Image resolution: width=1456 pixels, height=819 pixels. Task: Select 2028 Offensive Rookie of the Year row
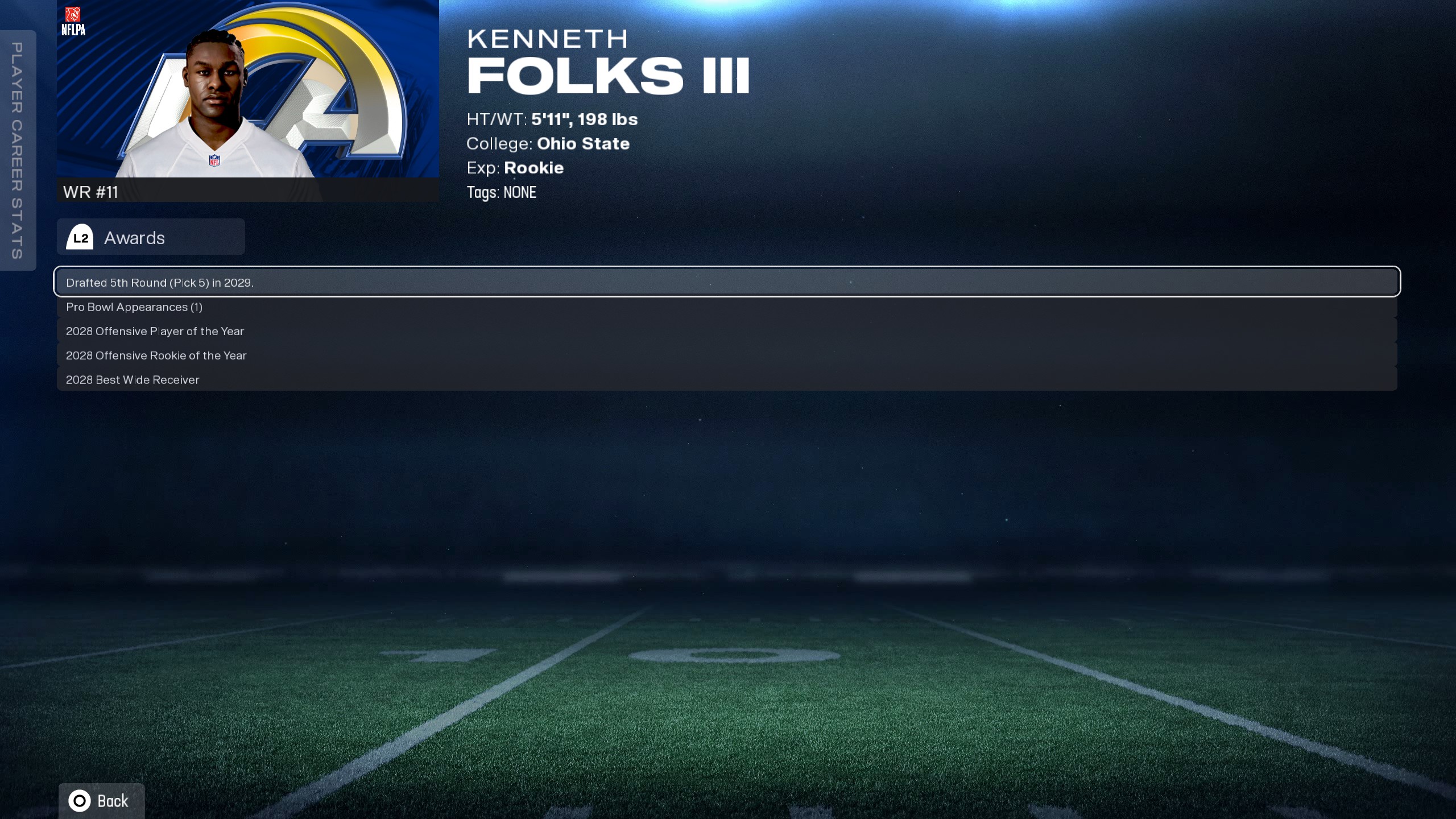pyautogui.click(x=727, y=355)
